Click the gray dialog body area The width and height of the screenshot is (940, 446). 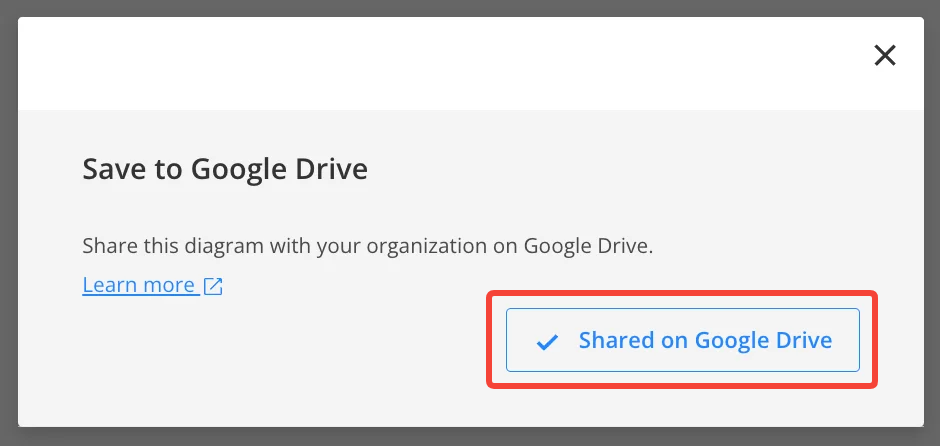(300, 370)
